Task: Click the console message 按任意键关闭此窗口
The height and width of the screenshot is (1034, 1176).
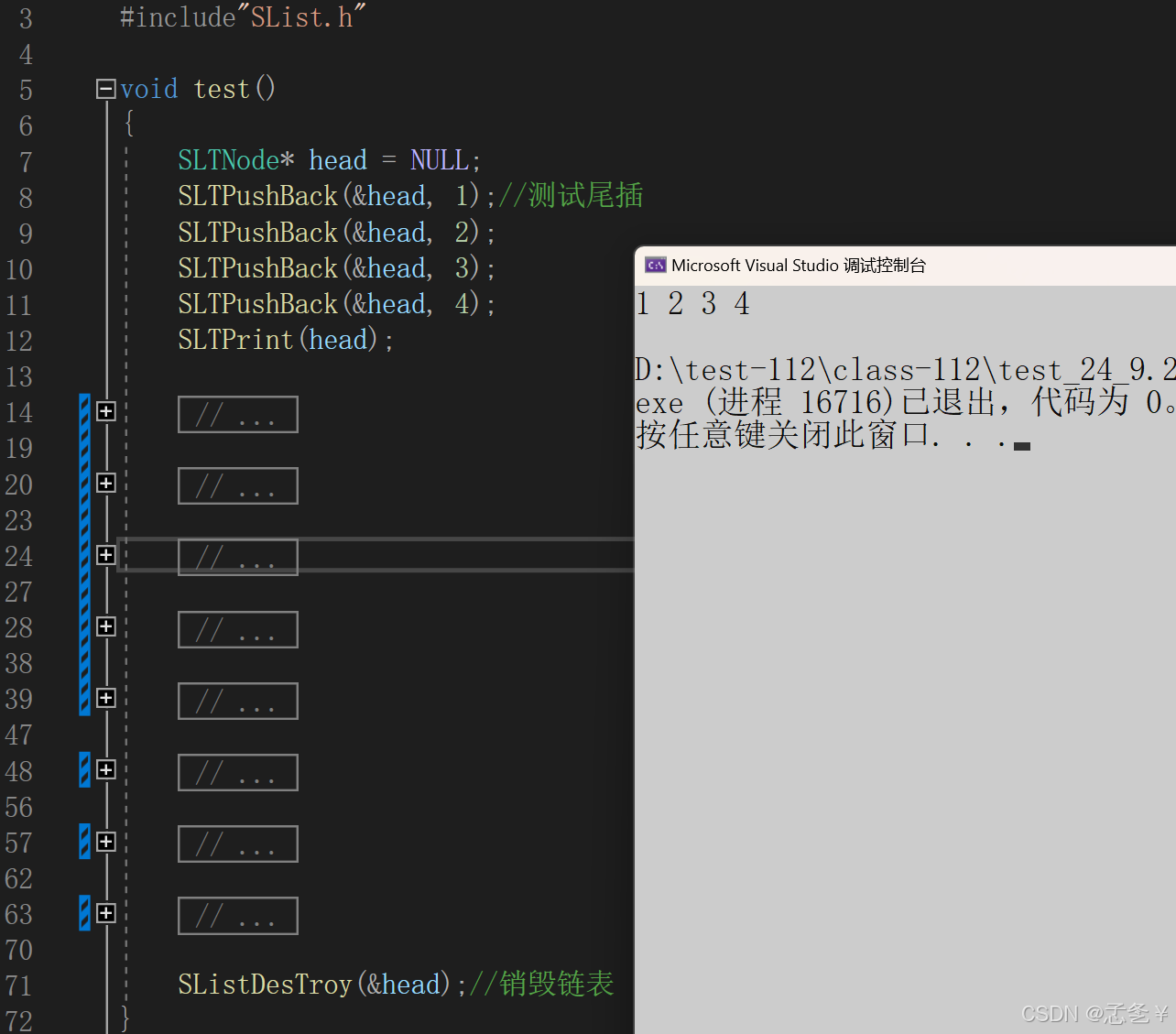Action: point(833,435)
